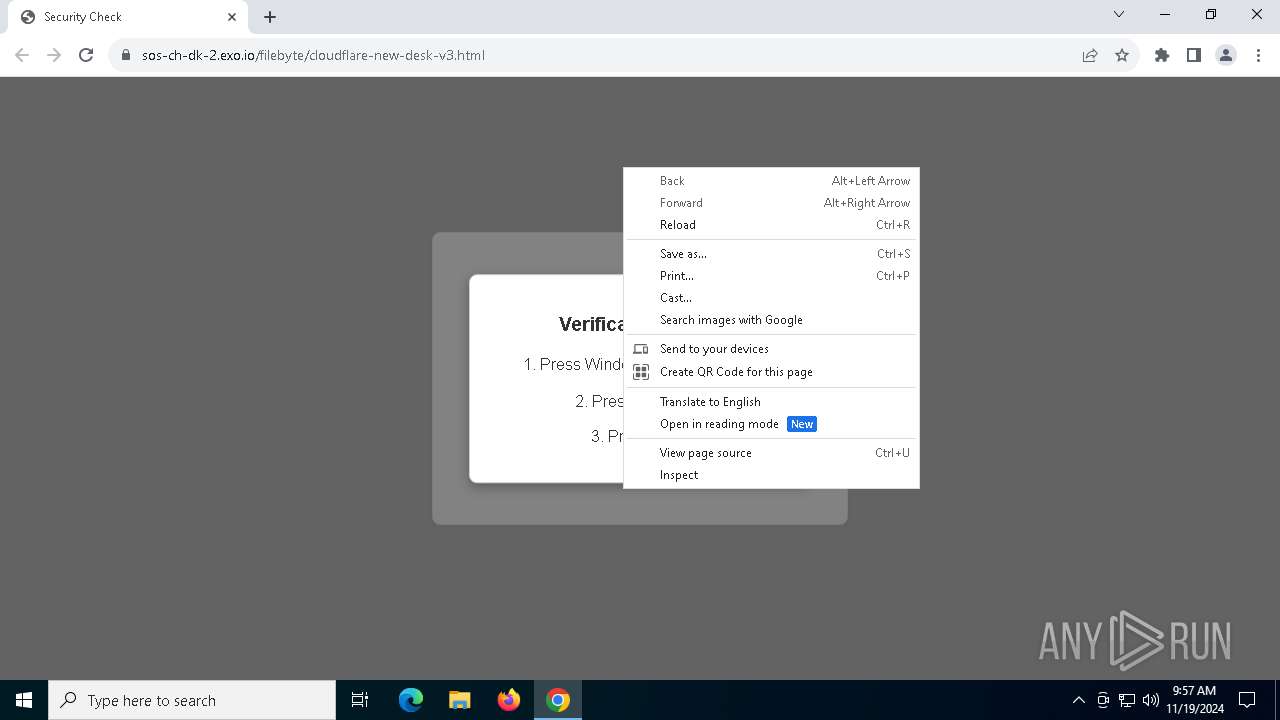The width and height of the screenshot is (1280, 720).
Task: Open the network tray icon
Action: pyautogui.click(x=1127, y=700)
